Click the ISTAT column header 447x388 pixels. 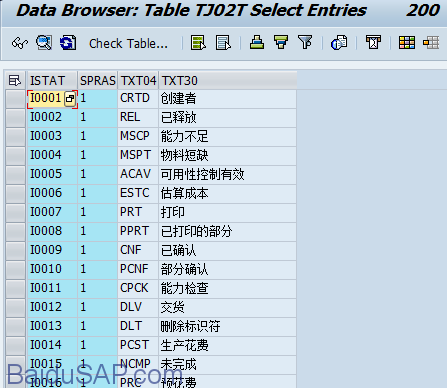pyautogui.click(x=52, y=80)
